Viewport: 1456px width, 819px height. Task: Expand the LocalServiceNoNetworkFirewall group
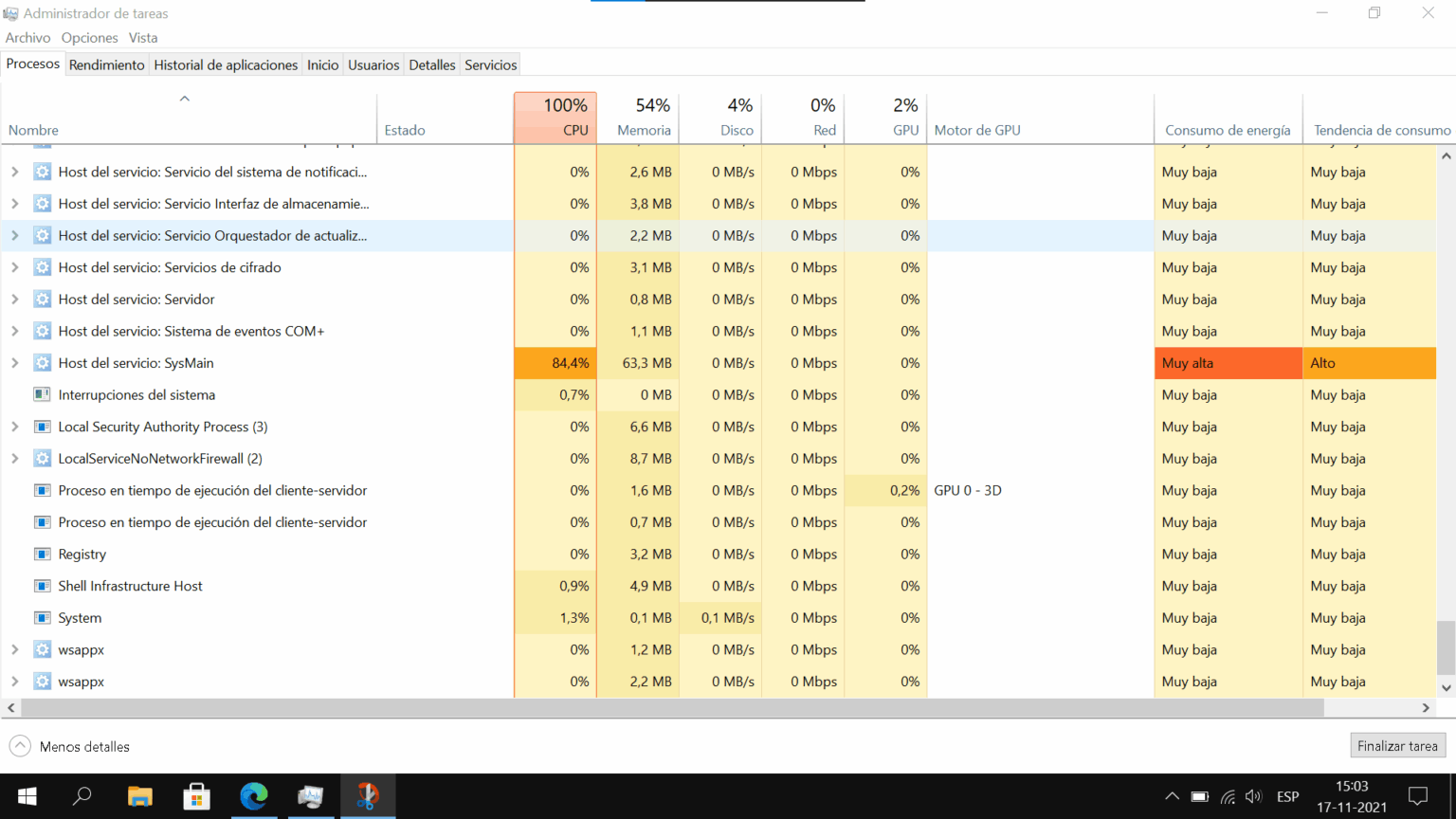(x=14, y=458)
